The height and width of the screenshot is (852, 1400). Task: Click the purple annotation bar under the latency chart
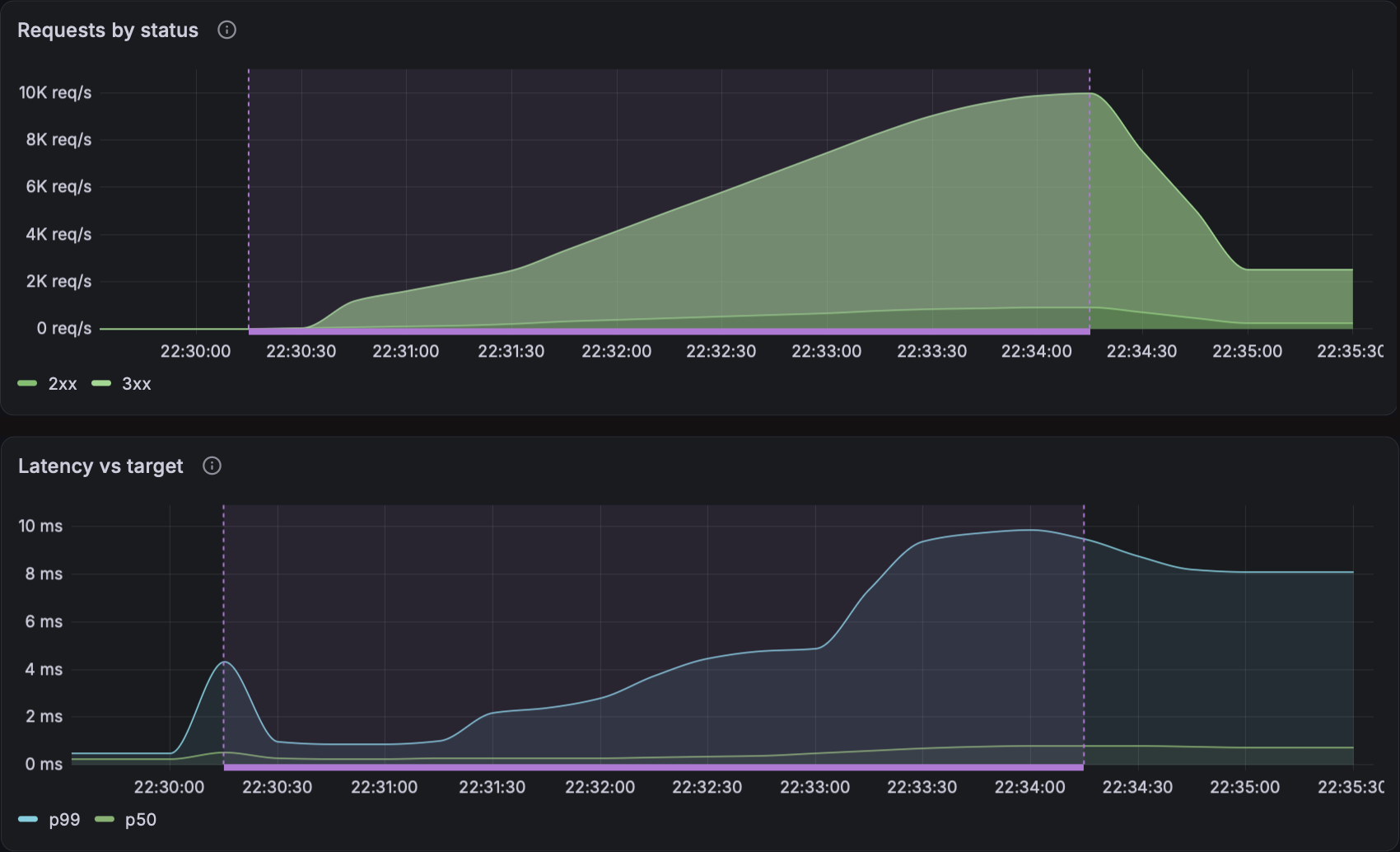(x=653, y=768)
